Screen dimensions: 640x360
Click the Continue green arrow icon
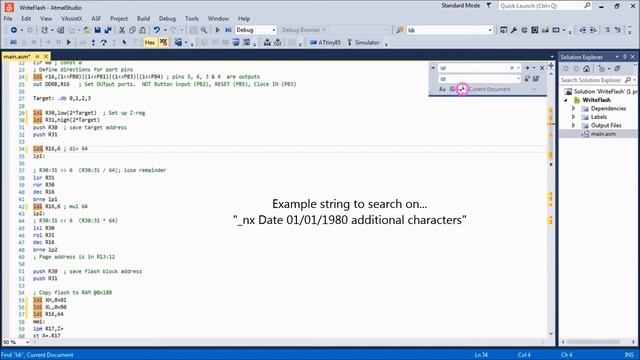(x=69, y=42)
